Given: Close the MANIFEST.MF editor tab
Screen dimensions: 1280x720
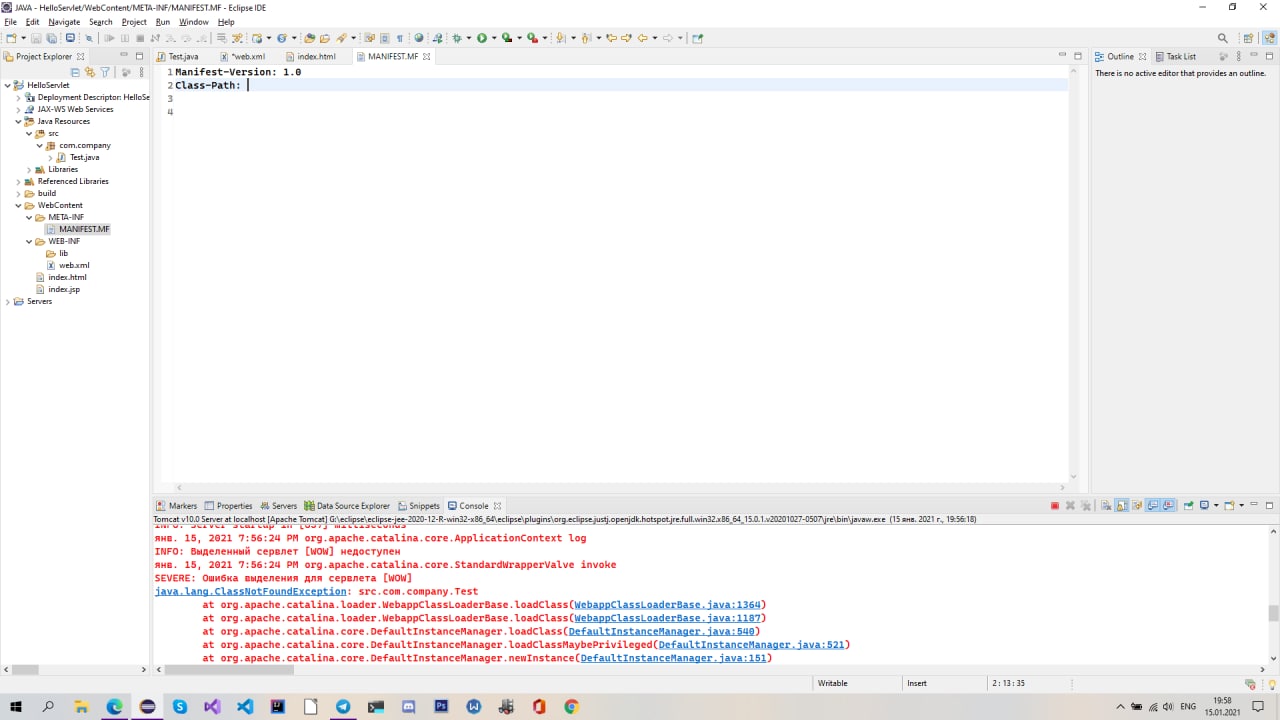Looking at the screenshot, I should [427, 57].
